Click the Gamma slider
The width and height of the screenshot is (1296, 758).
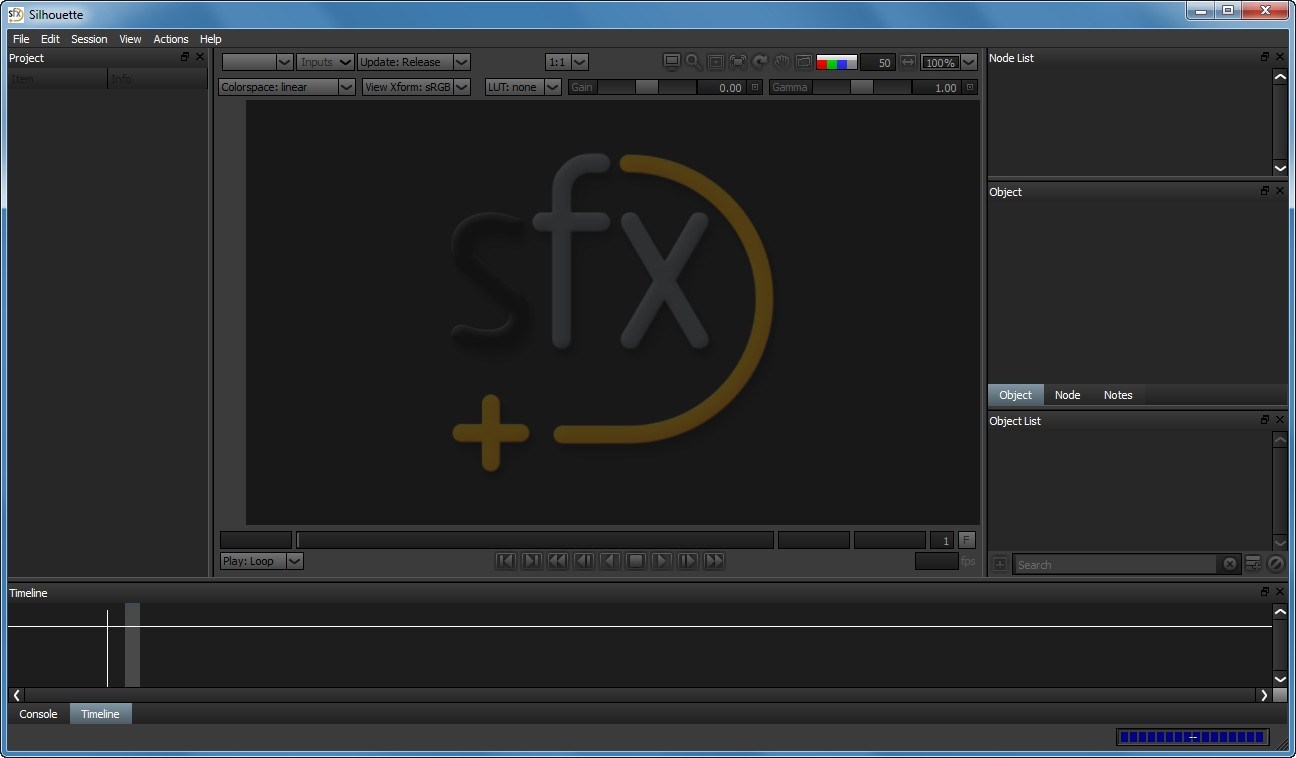(x=862, y=87)
